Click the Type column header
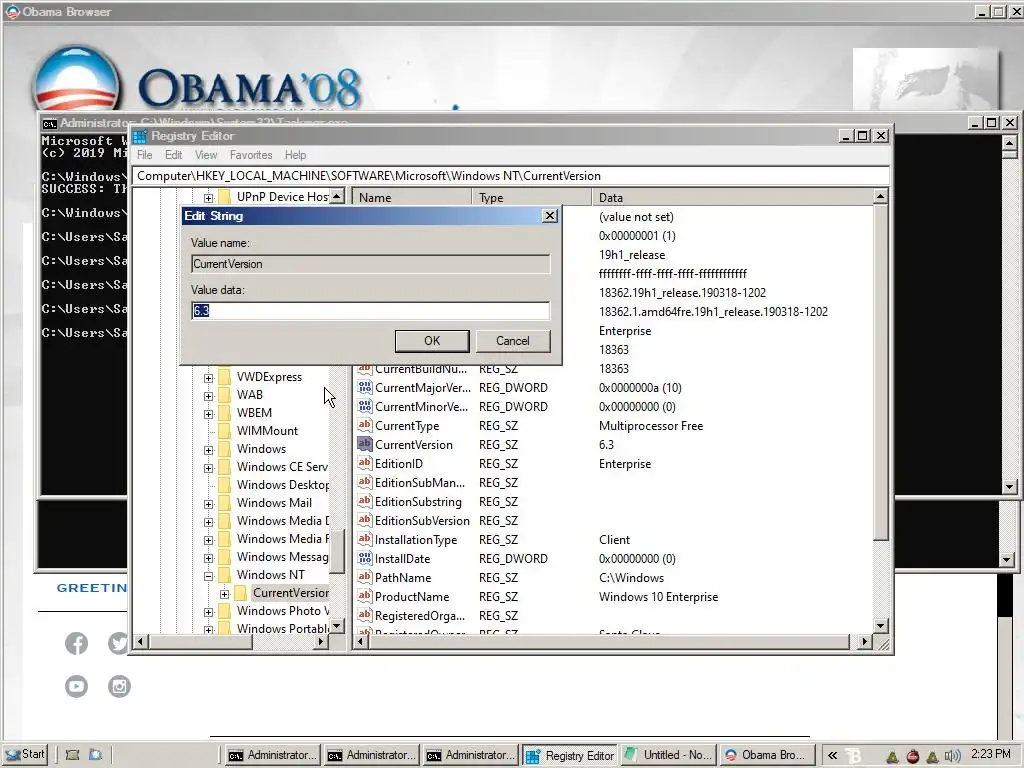This screenshot has height=768, width=1024. tap(532, 197)
